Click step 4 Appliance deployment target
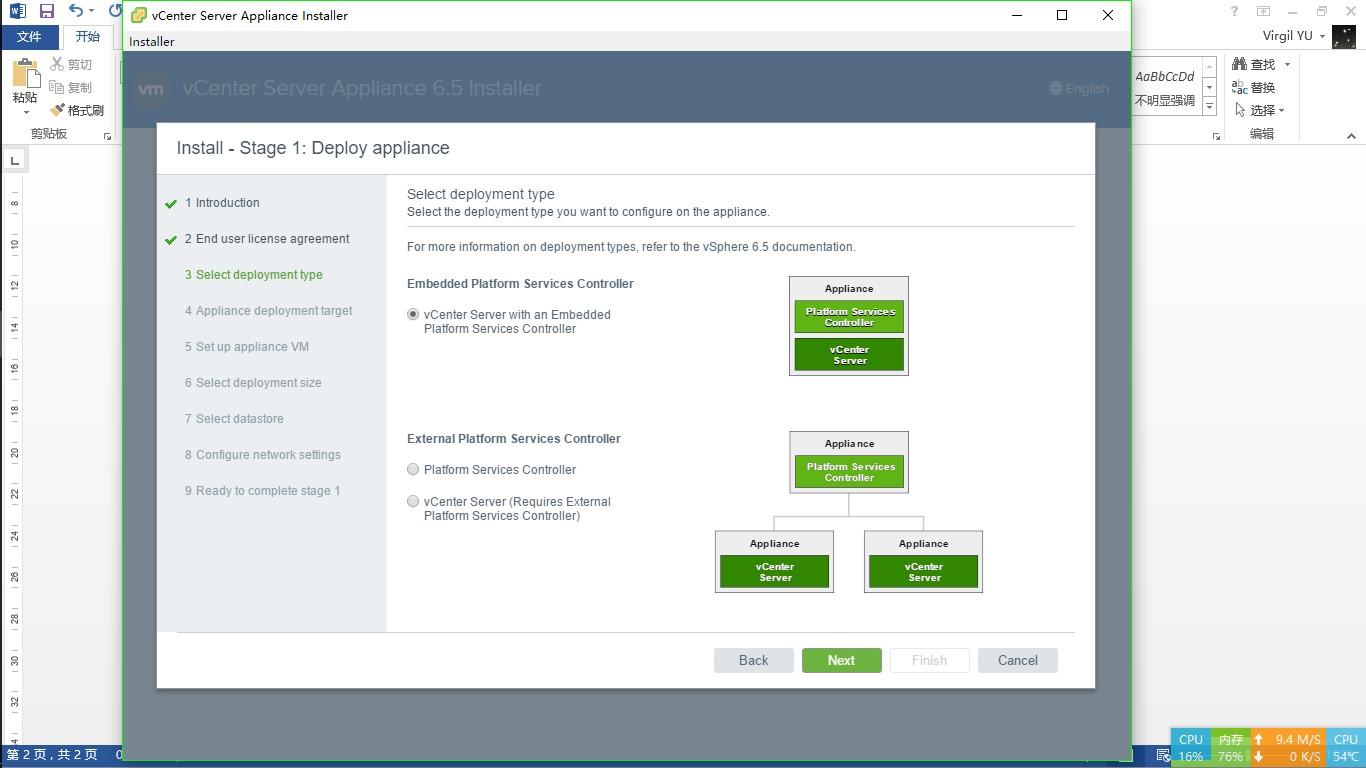This screenshot has height=768, width=1366. coord(268,311)
